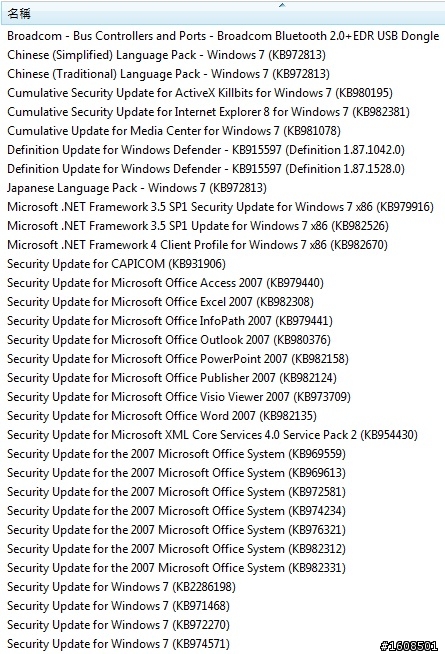Select 2007 Office System update KB974234
Viewport: 445px width, 654px height.
coord(176,511)
